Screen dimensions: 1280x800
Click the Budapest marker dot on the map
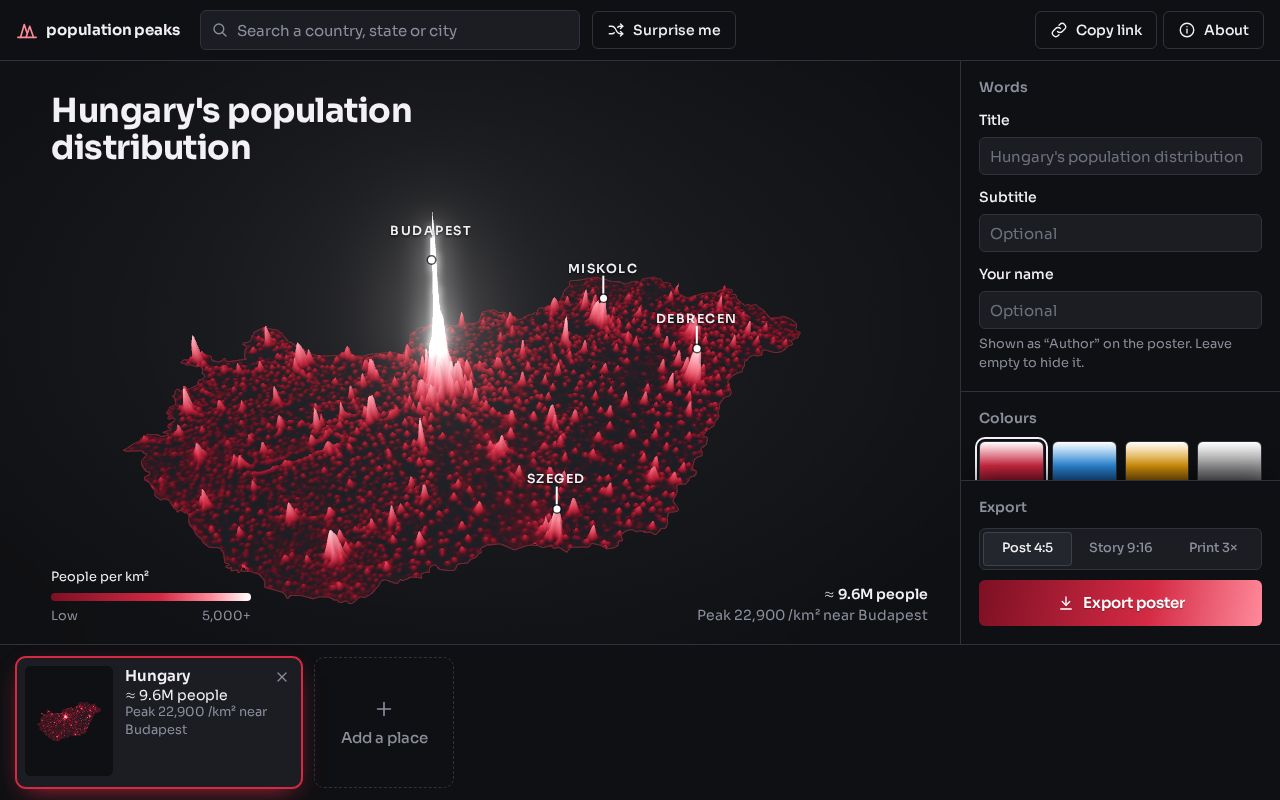pos(432,260)
